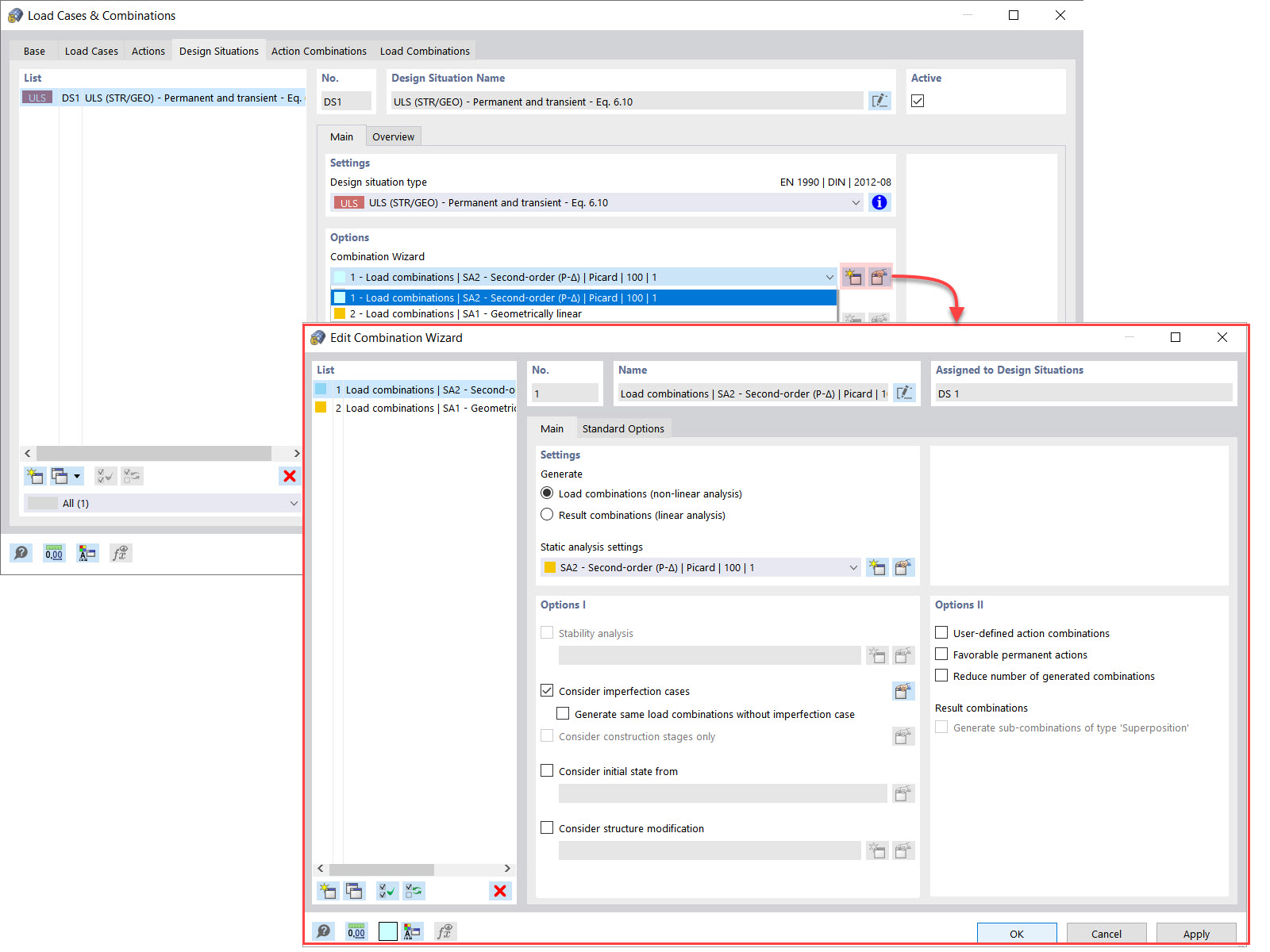Viewport: 1270px width, 952px height.
Task: Click wizard Name input field
Action: pos(752,393)
